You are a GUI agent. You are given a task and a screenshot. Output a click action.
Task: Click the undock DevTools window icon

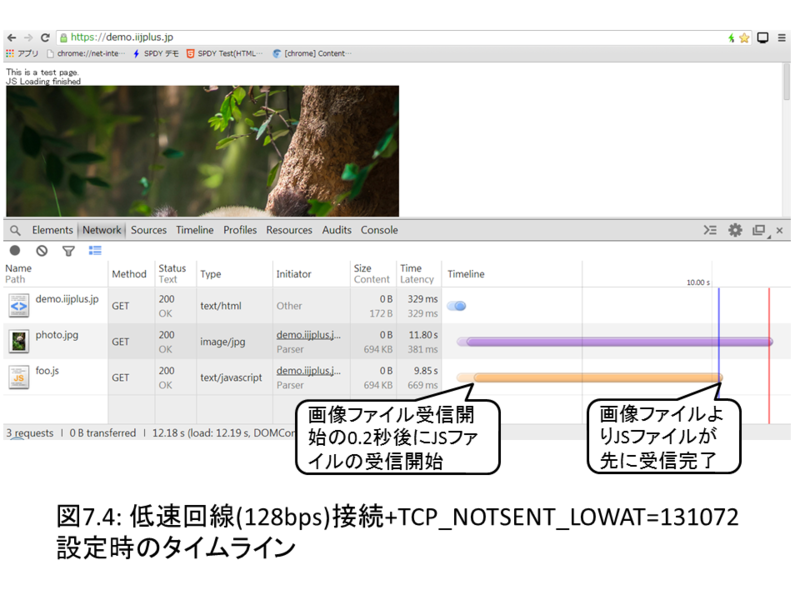(760, 231)
